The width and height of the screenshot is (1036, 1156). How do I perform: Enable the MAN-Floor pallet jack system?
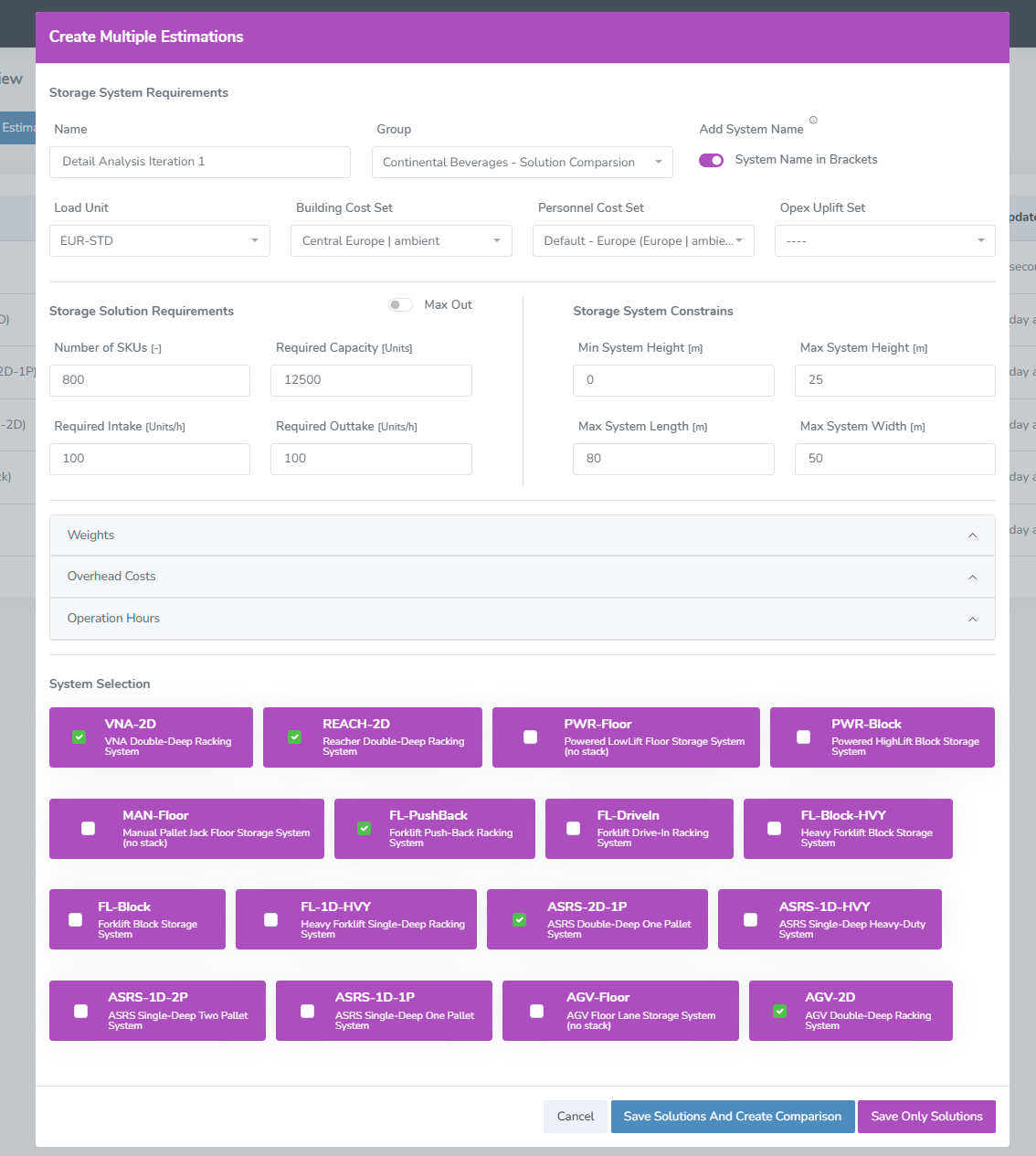click(x=88, y=828)
